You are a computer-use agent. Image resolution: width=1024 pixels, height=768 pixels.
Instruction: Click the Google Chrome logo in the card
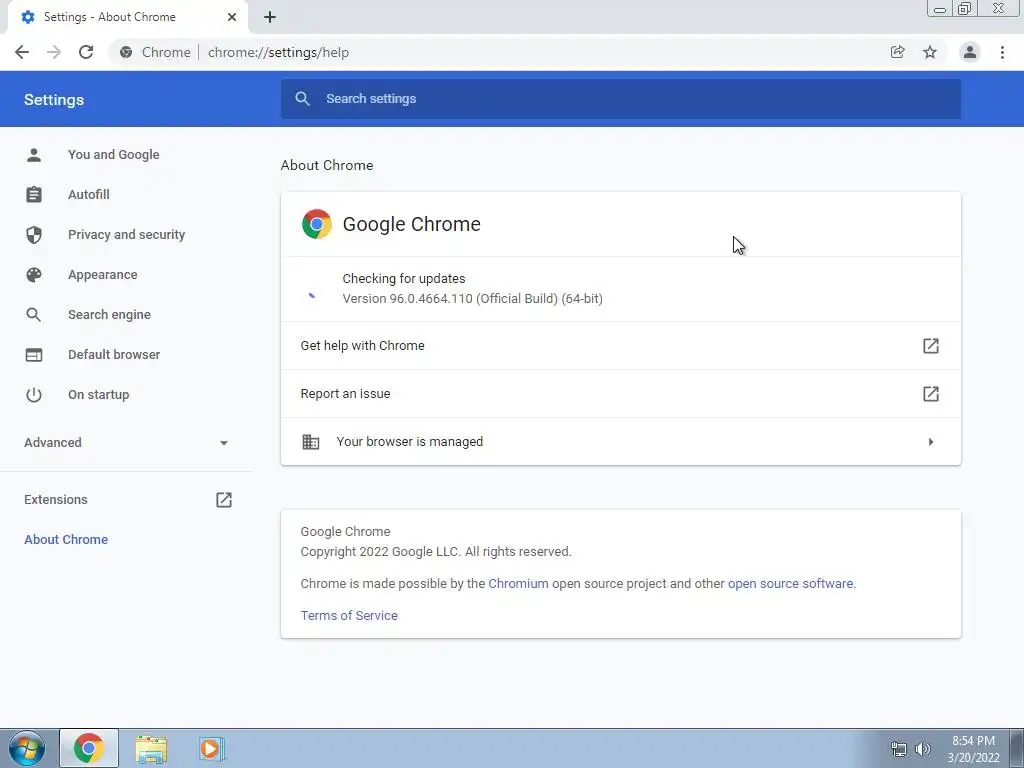pos(317,224)
